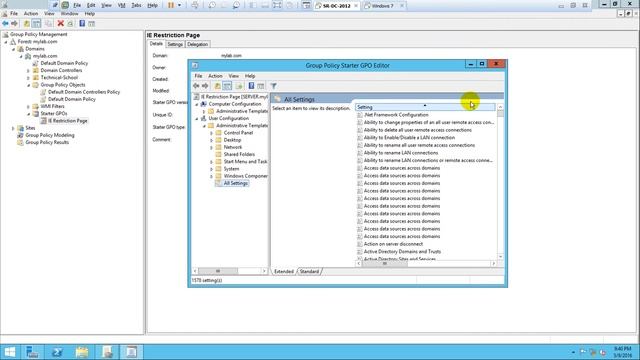This screenshot has height=360, width=640.
Task: Click the VMware send Ctrl+Alt+Del icon
Action: click(195, 5)
